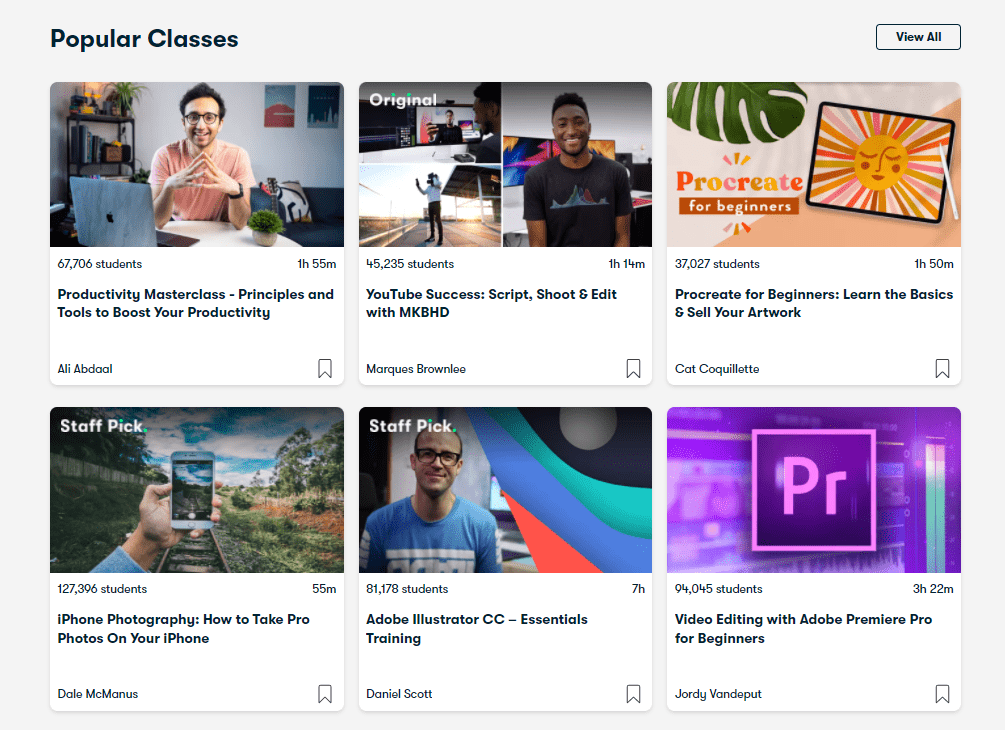Click the View All button
Image resolution: width=1005 pixels, height=730 pixels.
pyautogui.click(x=918, y=37)
